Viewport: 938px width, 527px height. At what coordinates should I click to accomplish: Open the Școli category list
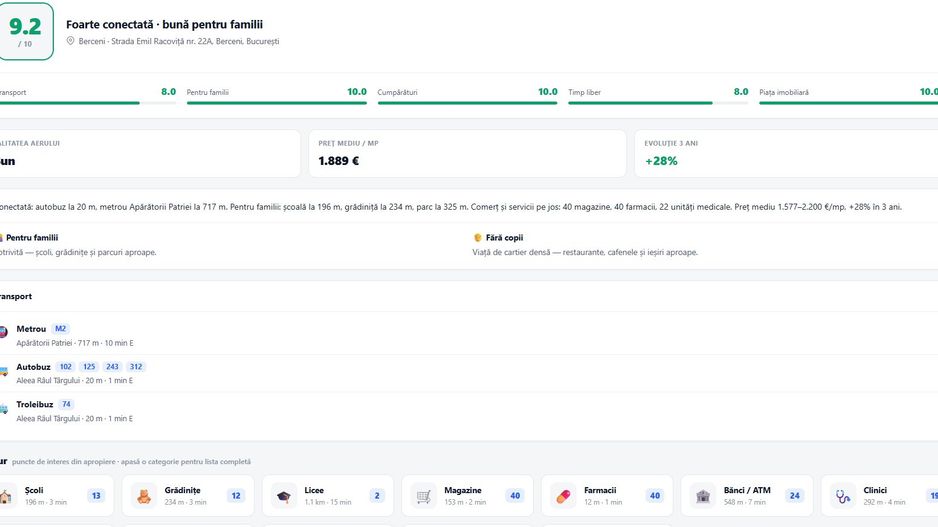pyautogui.click(x=55, y=495)
